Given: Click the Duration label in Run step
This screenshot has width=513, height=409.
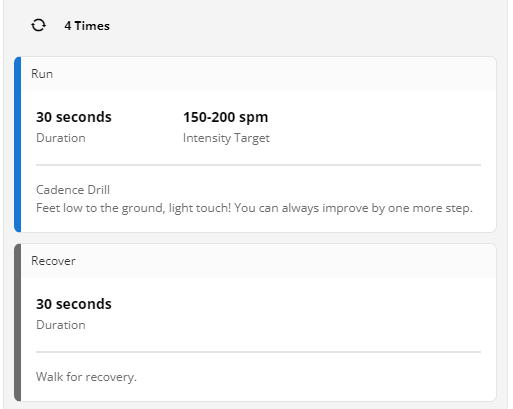Looking at the screenshot, I should point(61,138).
